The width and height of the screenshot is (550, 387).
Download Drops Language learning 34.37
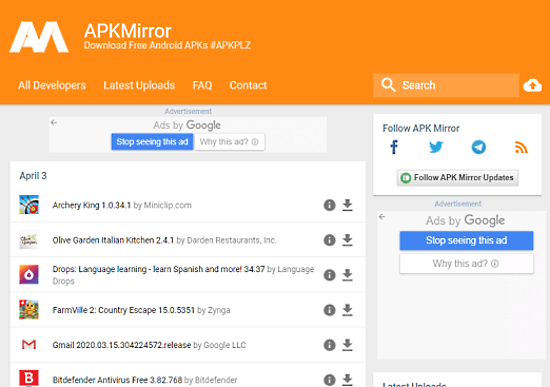pyautogui.click(x=347, y=275)
